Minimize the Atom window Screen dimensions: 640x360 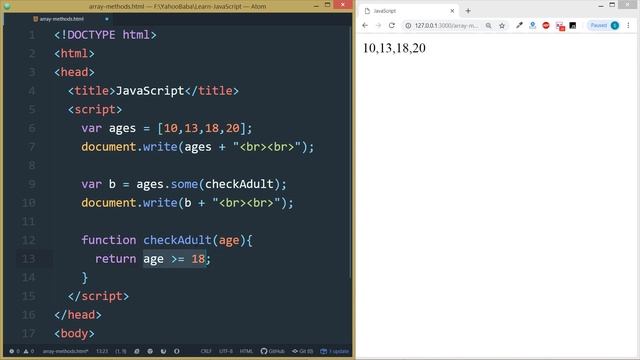pyautogui.click(x=316, y=6)
